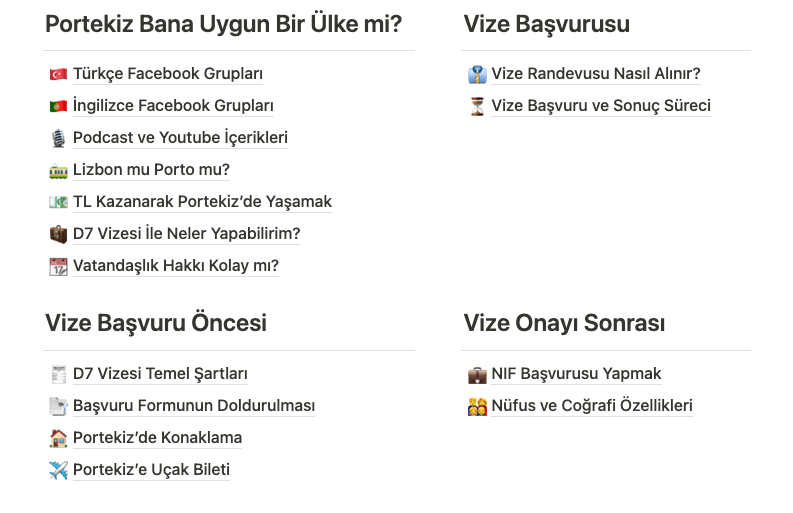Viewport: 793px width, 513px height.
Task: Click the suitcase icon beside D7 Vizesi
Action: pyautogui.click(x=58, y=234)
